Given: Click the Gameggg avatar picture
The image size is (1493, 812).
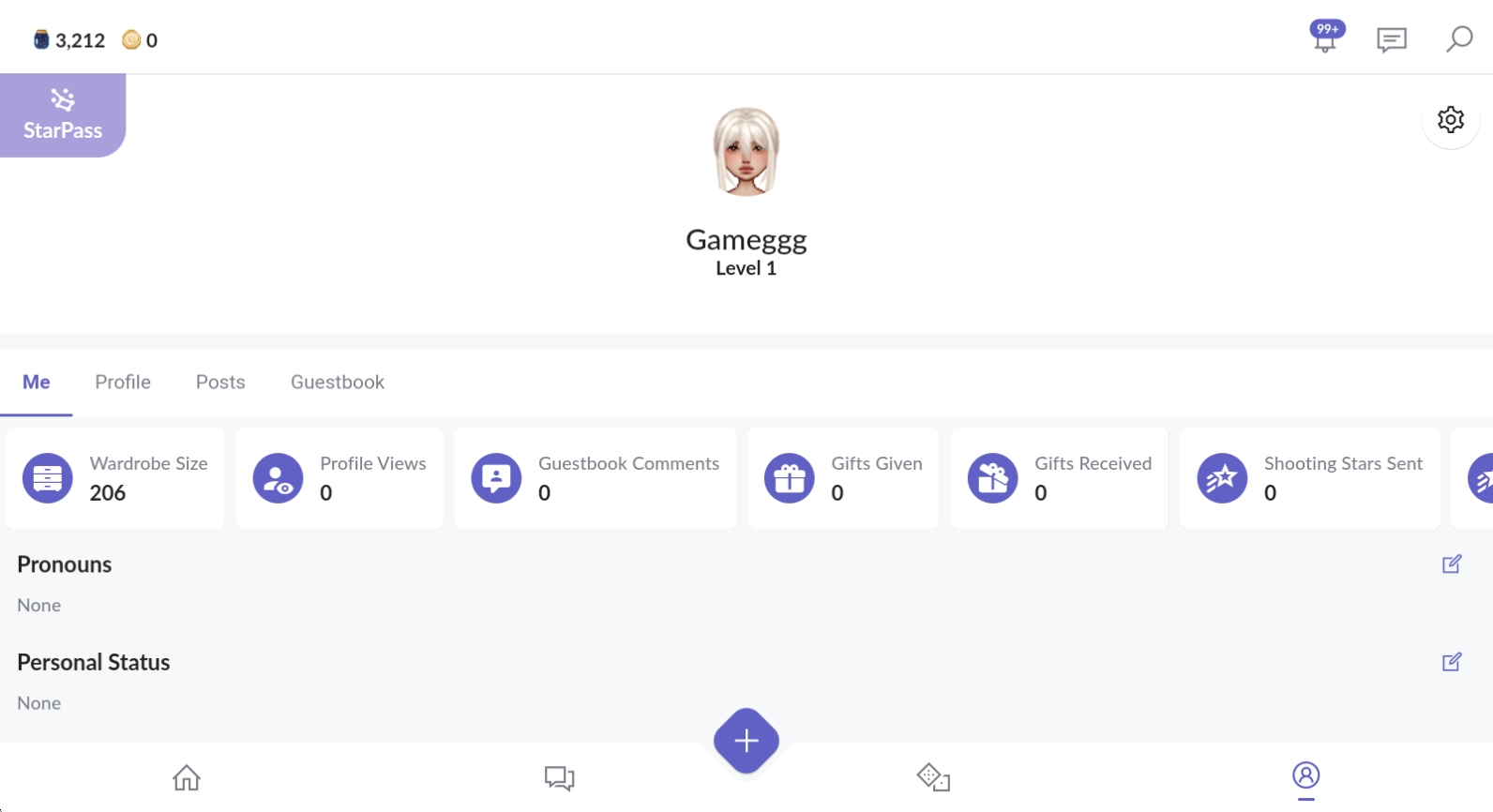Looking at the screenshot, I should coord(746,152).
